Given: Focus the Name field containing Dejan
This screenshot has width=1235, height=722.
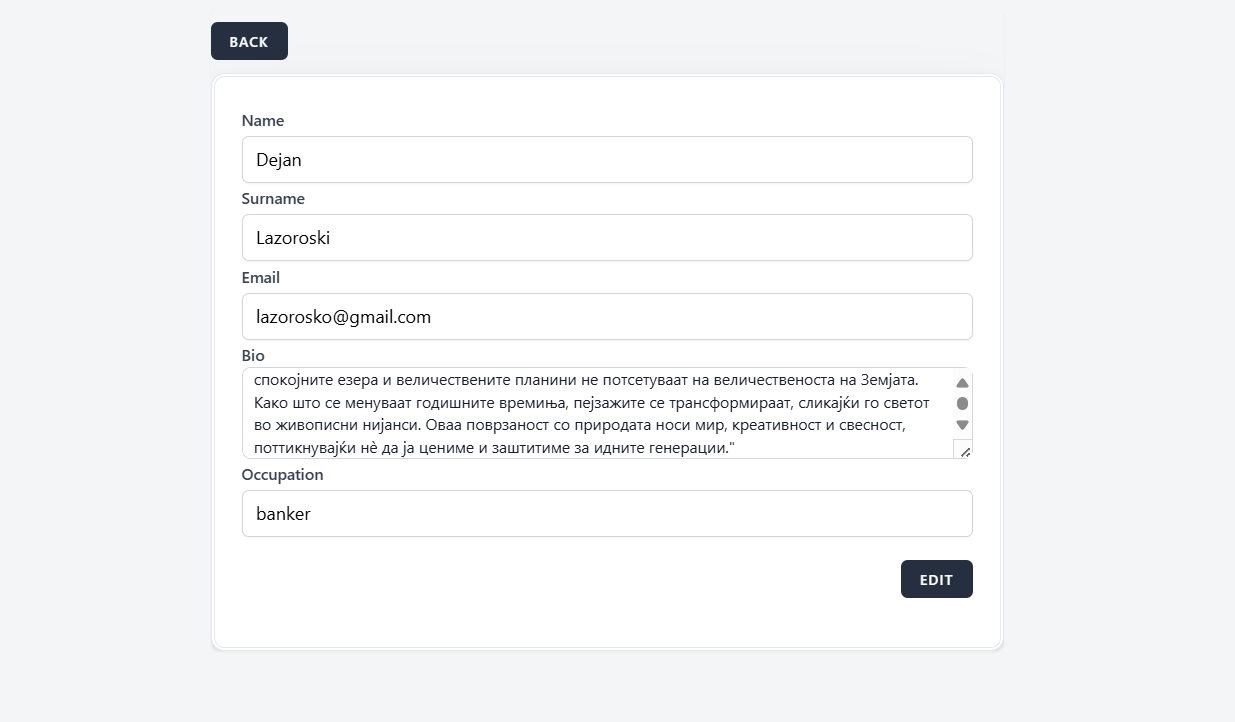Looking at the screenshot, I should coord(606,160).
